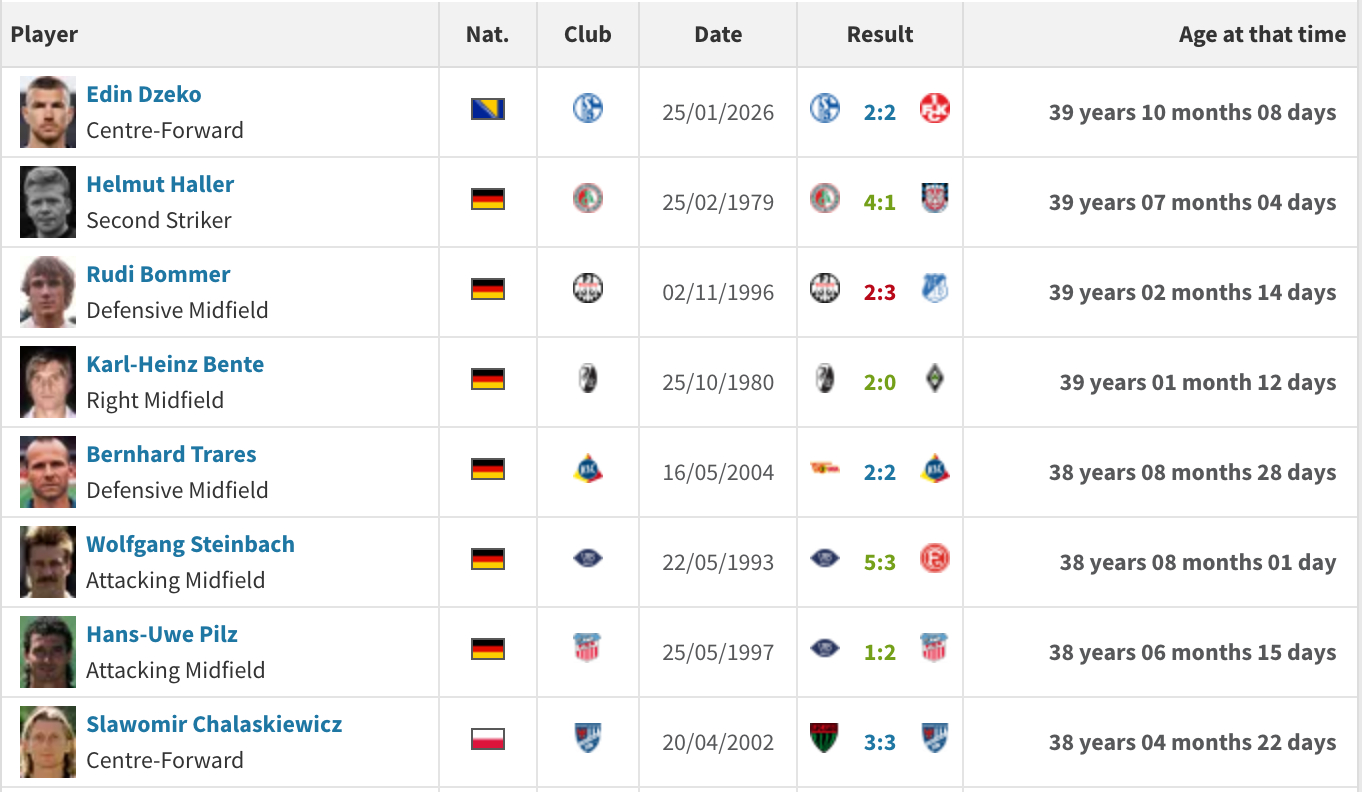
Task: Open the 2:3 match result for Bommer
Action: pos(879,292)
